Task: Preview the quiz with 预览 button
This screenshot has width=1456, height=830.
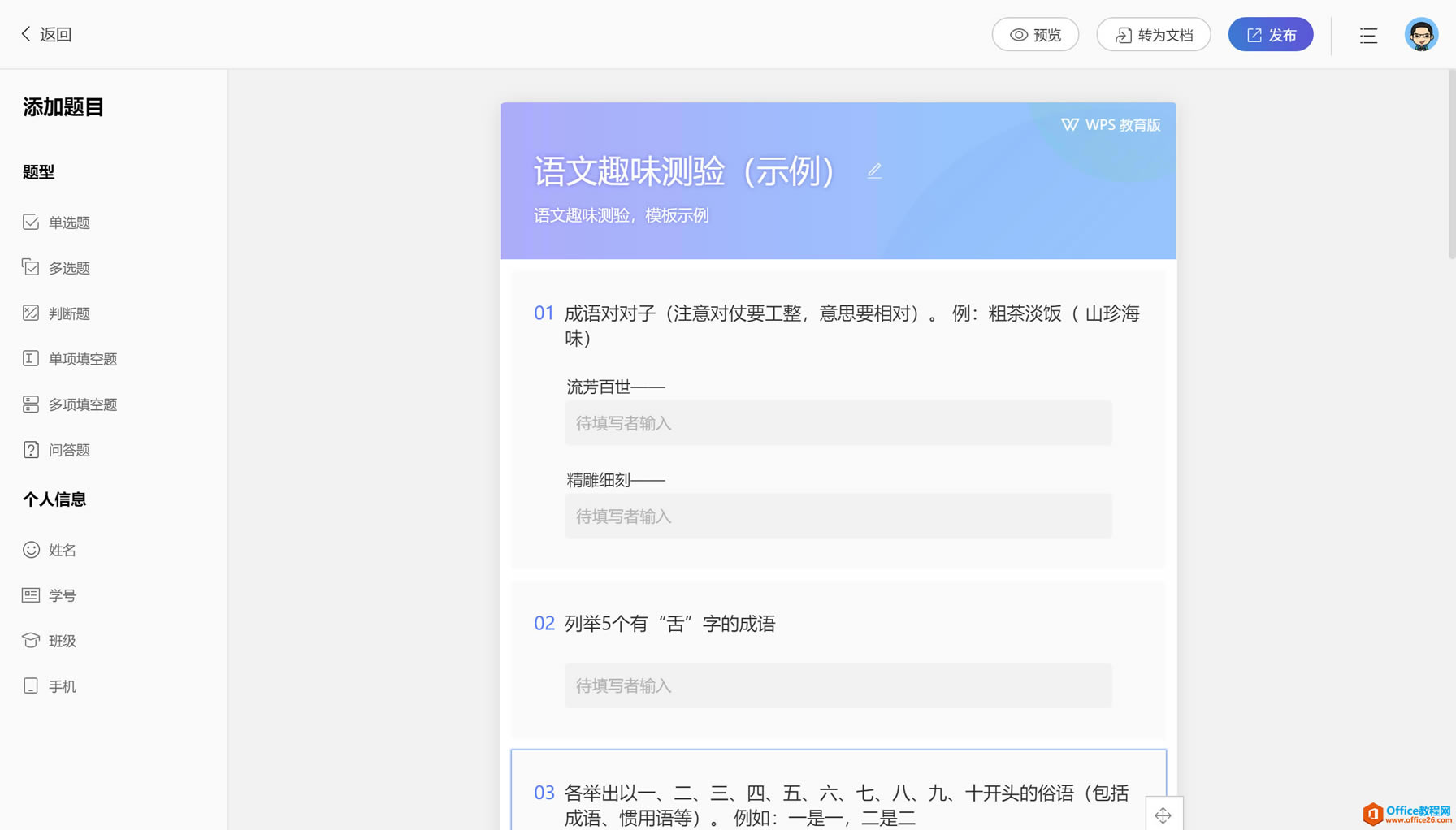Action: pos(1035,35)
